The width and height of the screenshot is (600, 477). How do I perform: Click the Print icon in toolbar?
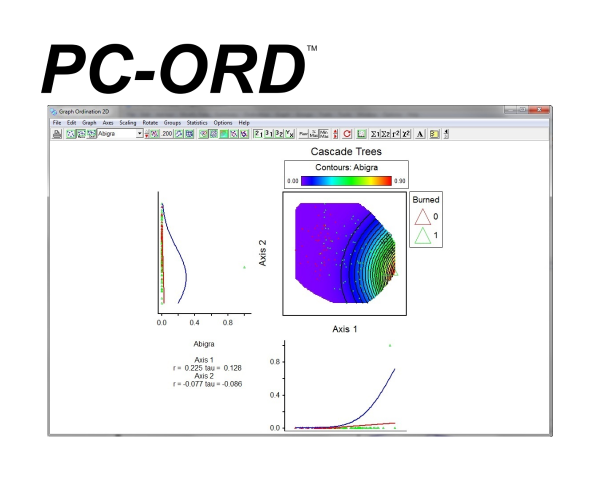[x=57, y=134]
